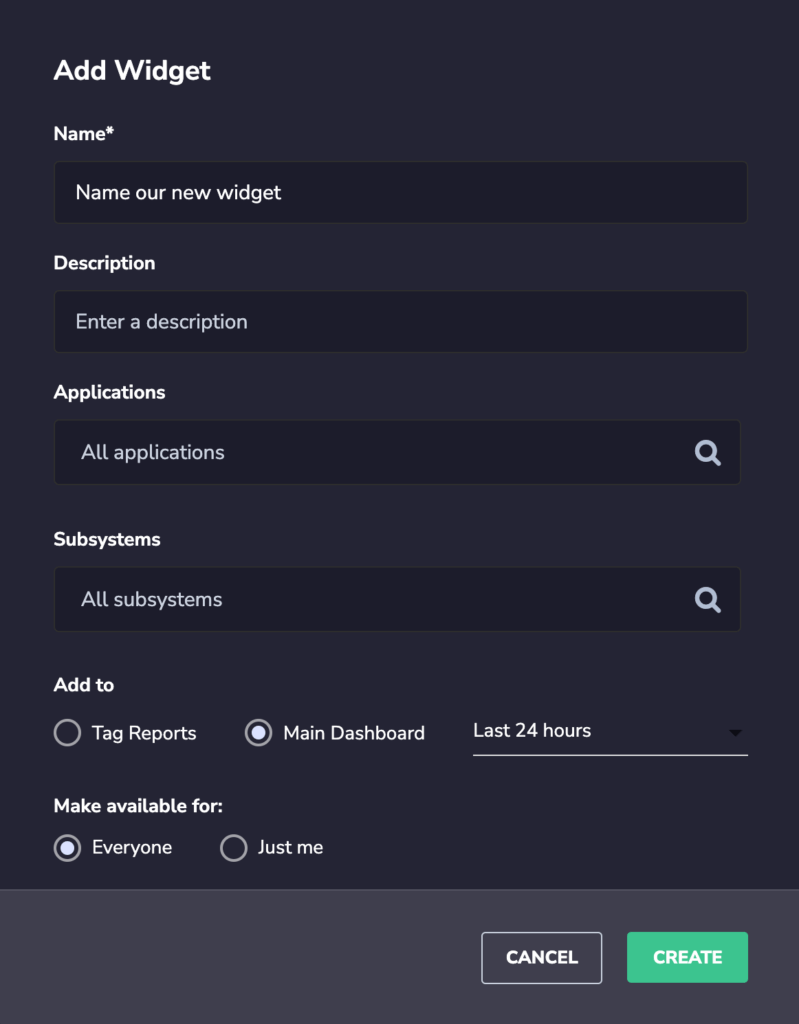The width and height of the screenshot is (799, 1024).
Task: Click the search icon in Applications field
Action: (708, 453)
